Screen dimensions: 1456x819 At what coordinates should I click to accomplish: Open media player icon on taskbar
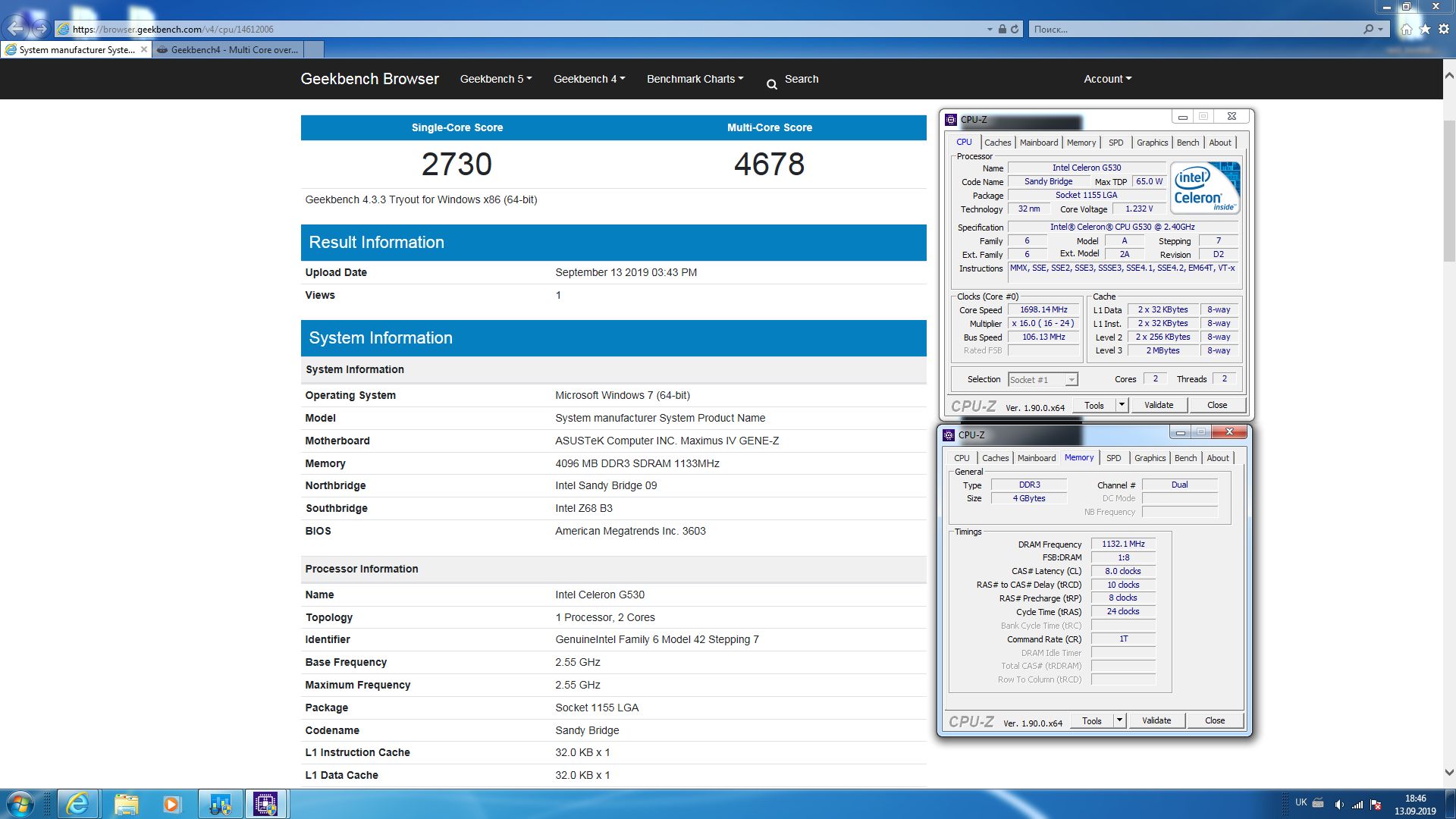[x=172, y=804]
